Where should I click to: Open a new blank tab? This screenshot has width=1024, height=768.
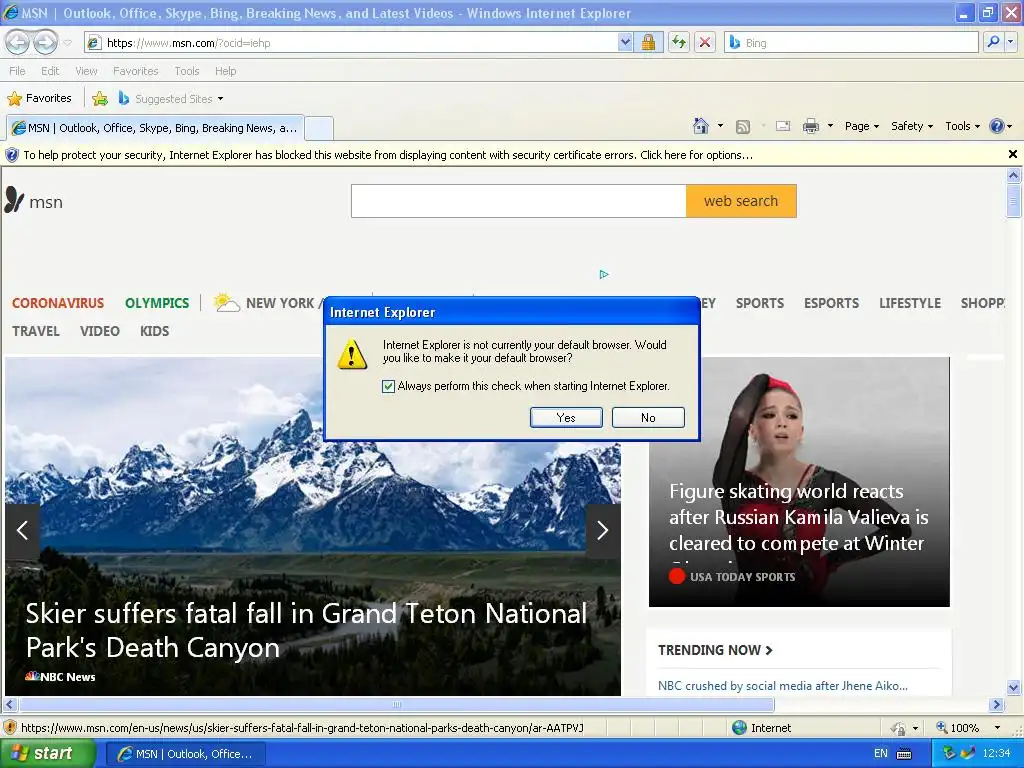(319, 128)
